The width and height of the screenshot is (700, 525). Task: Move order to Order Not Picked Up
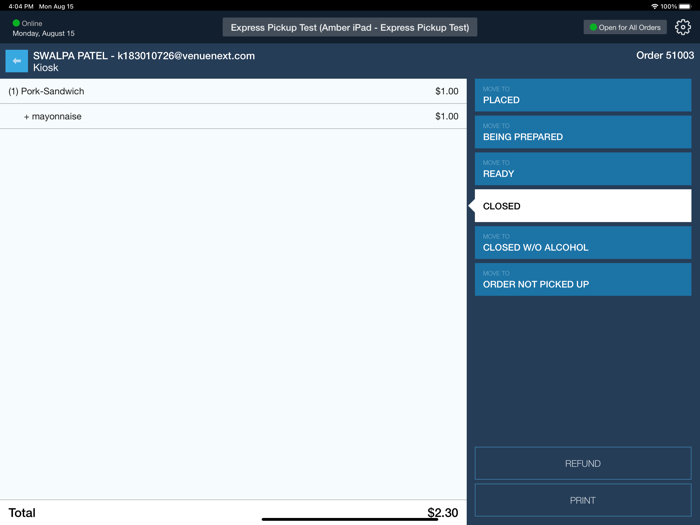pos(583,279)
